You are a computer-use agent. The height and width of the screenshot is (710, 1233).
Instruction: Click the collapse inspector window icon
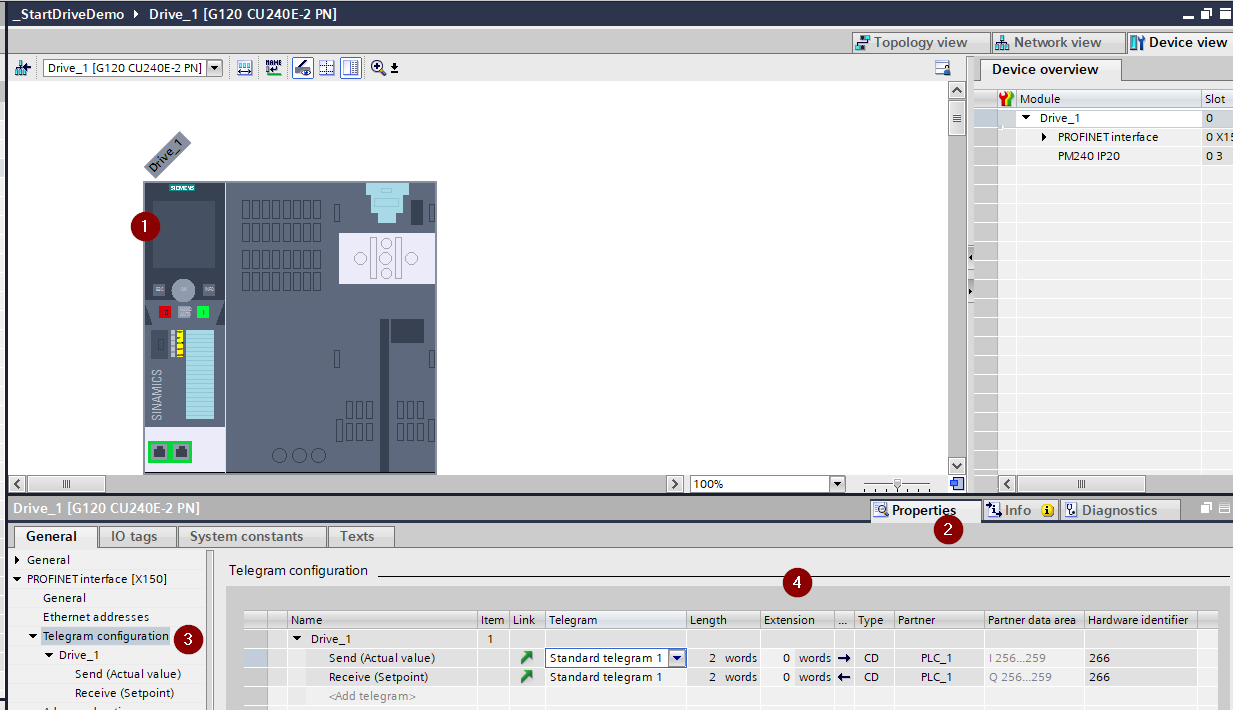pyautogui.click(x=1225, y=509)
